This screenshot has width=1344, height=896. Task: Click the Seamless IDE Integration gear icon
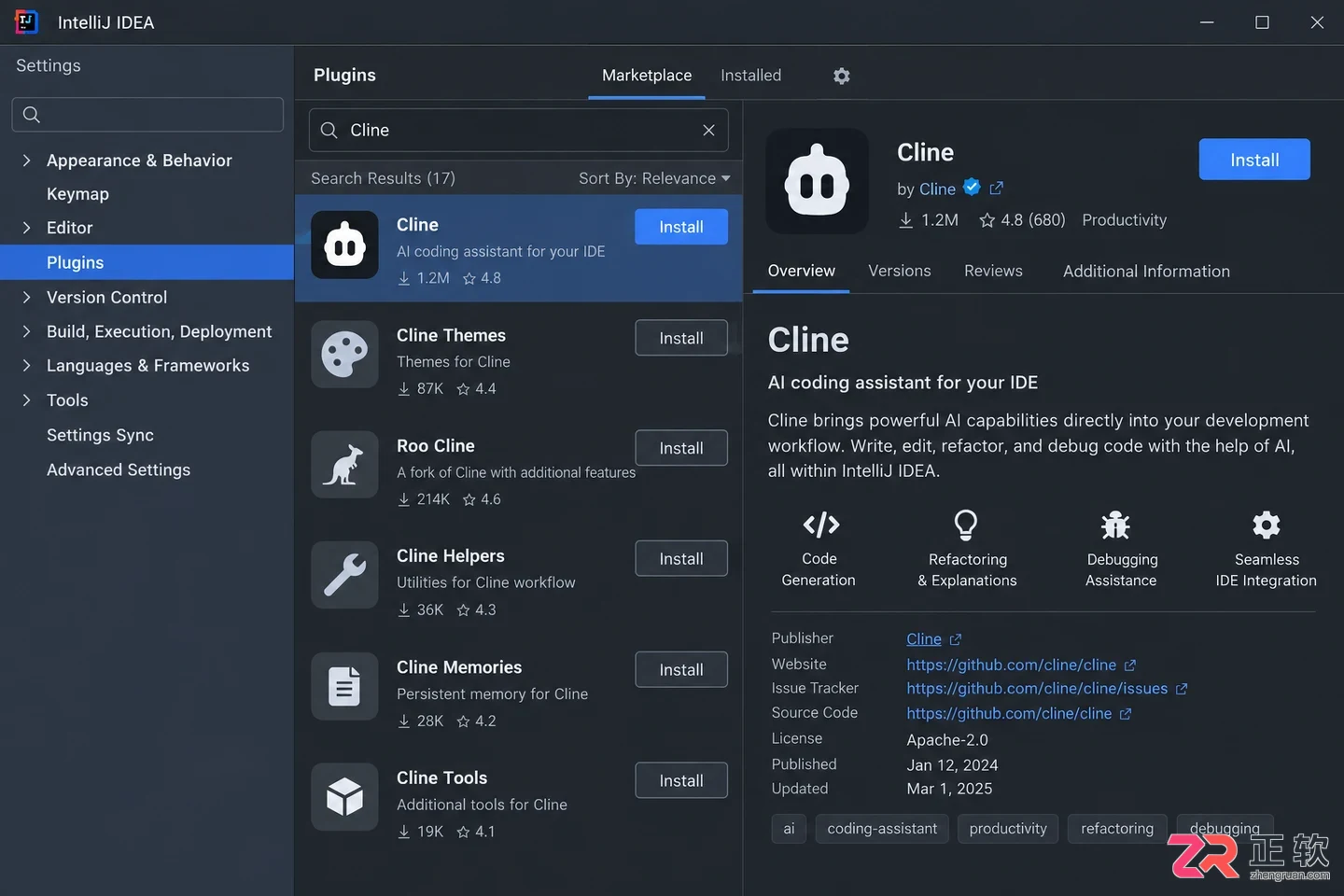(1267, 525)
